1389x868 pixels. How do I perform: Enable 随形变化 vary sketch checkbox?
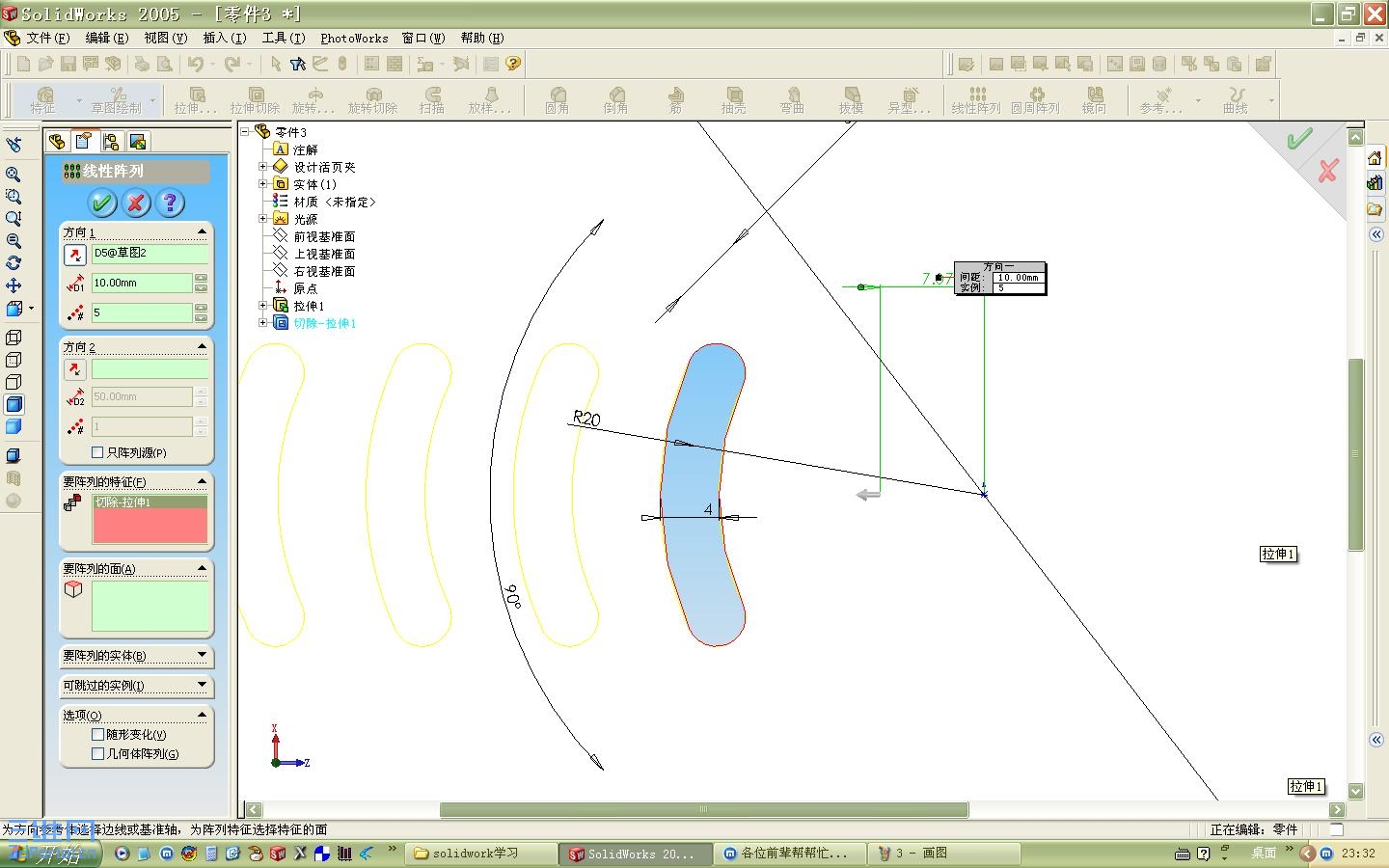(97, 735)
